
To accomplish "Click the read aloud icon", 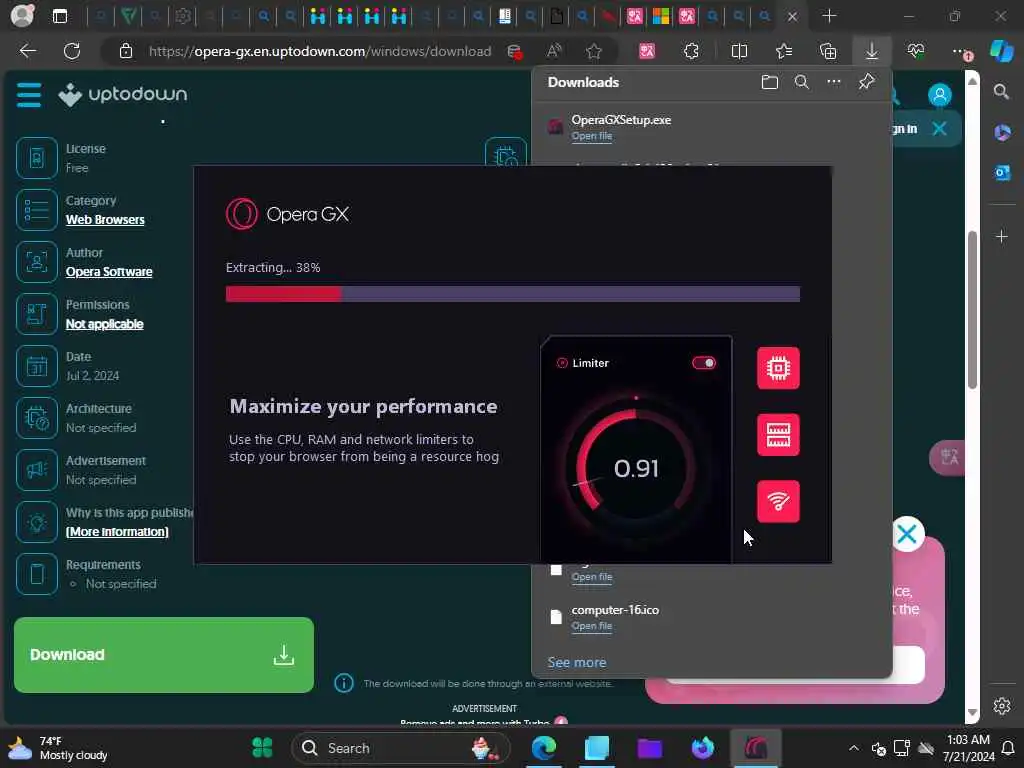I will [554, 51].
